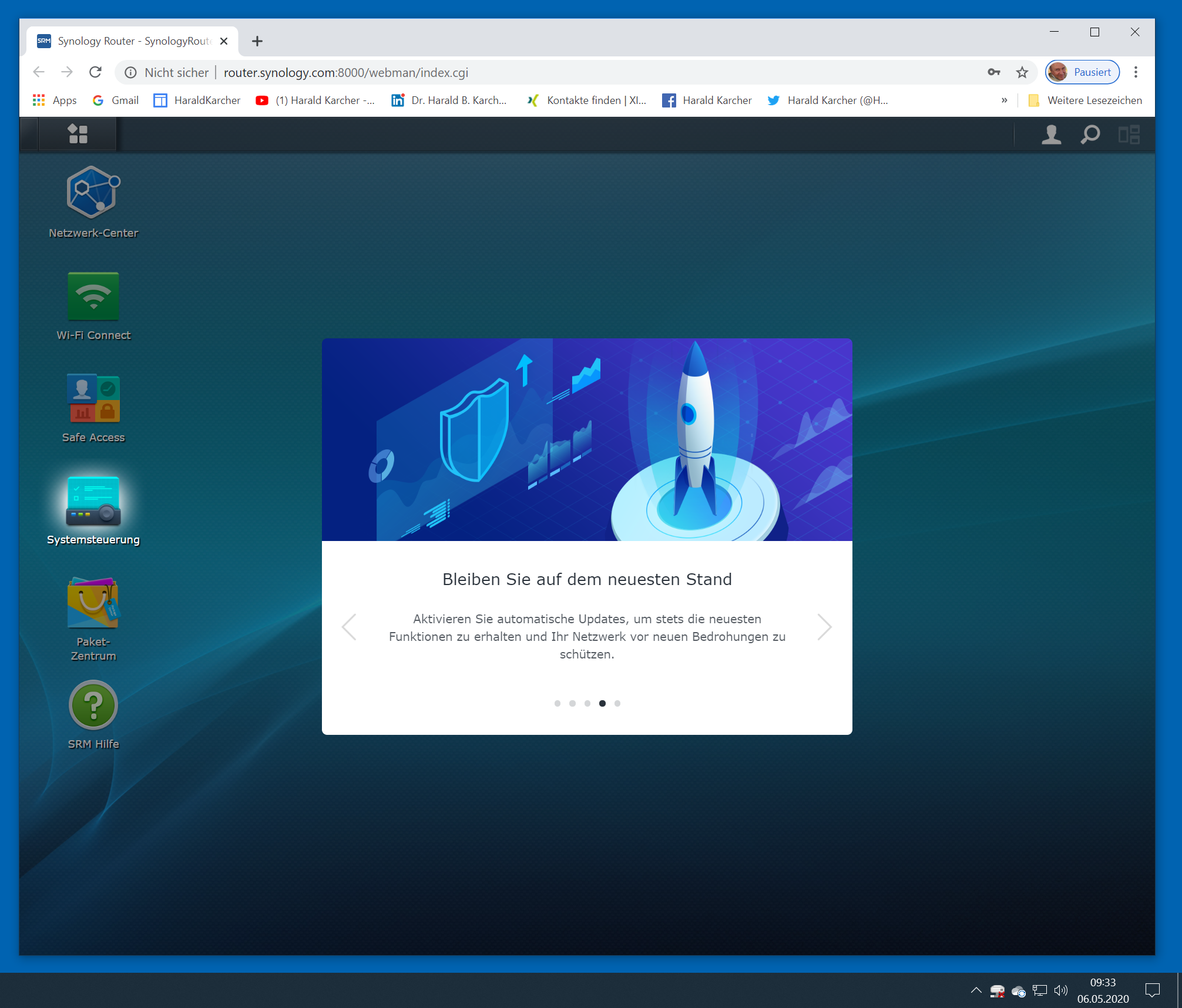Select the fifth carousel dot
This screenshot has width=1182, height=1008.
617,703
